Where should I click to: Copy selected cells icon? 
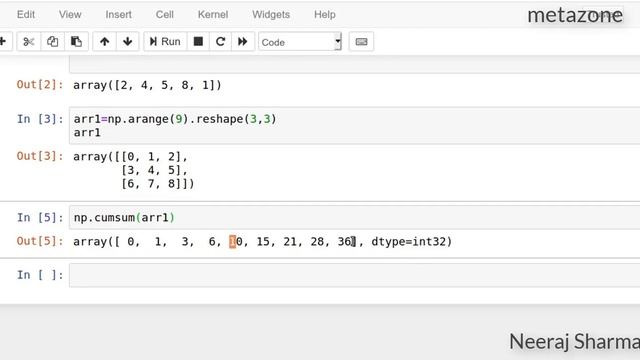(x=52, y=42)
